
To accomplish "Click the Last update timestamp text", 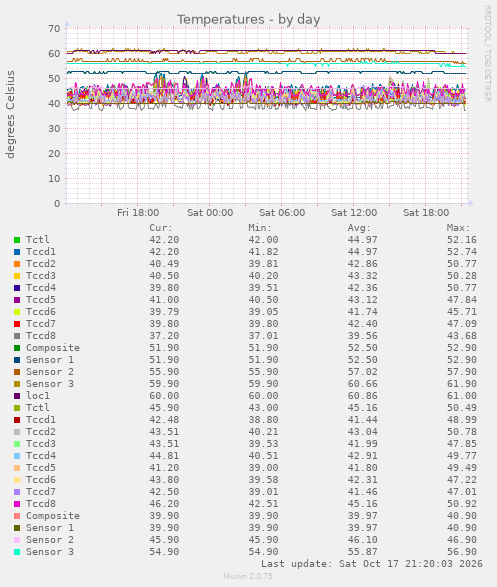I will [372, 564].
